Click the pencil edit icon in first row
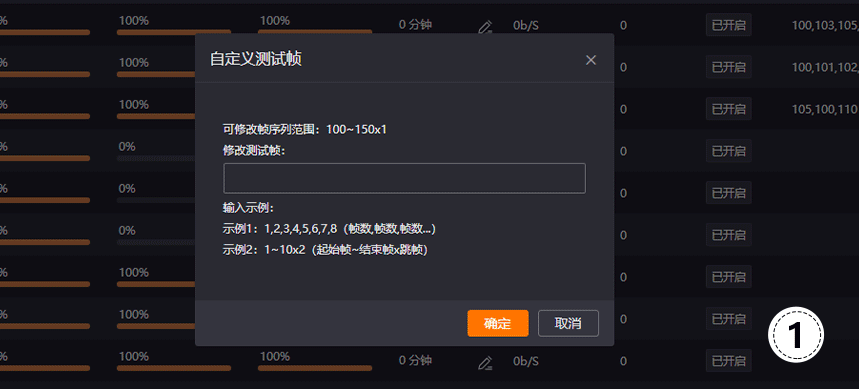Screen dimensions: 859x389 coord(485,27)
